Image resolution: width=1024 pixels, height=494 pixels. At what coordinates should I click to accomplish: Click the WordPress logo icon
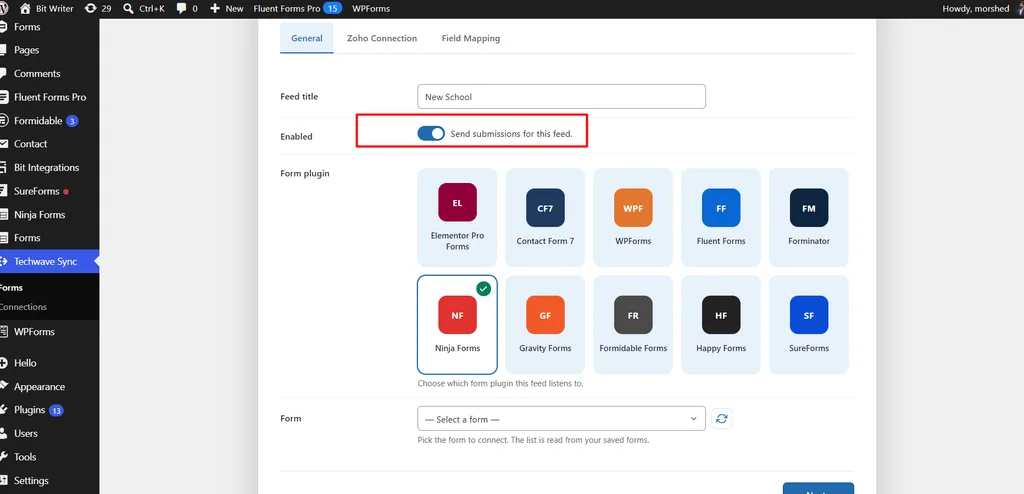(3, 8)
